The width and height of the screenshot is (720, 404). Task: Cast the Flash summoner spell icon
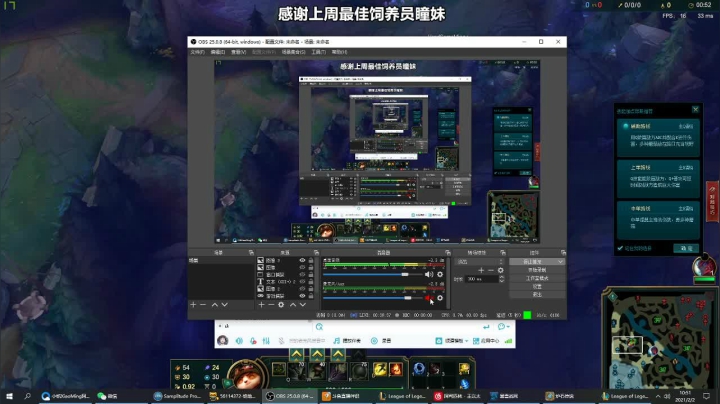380,369
